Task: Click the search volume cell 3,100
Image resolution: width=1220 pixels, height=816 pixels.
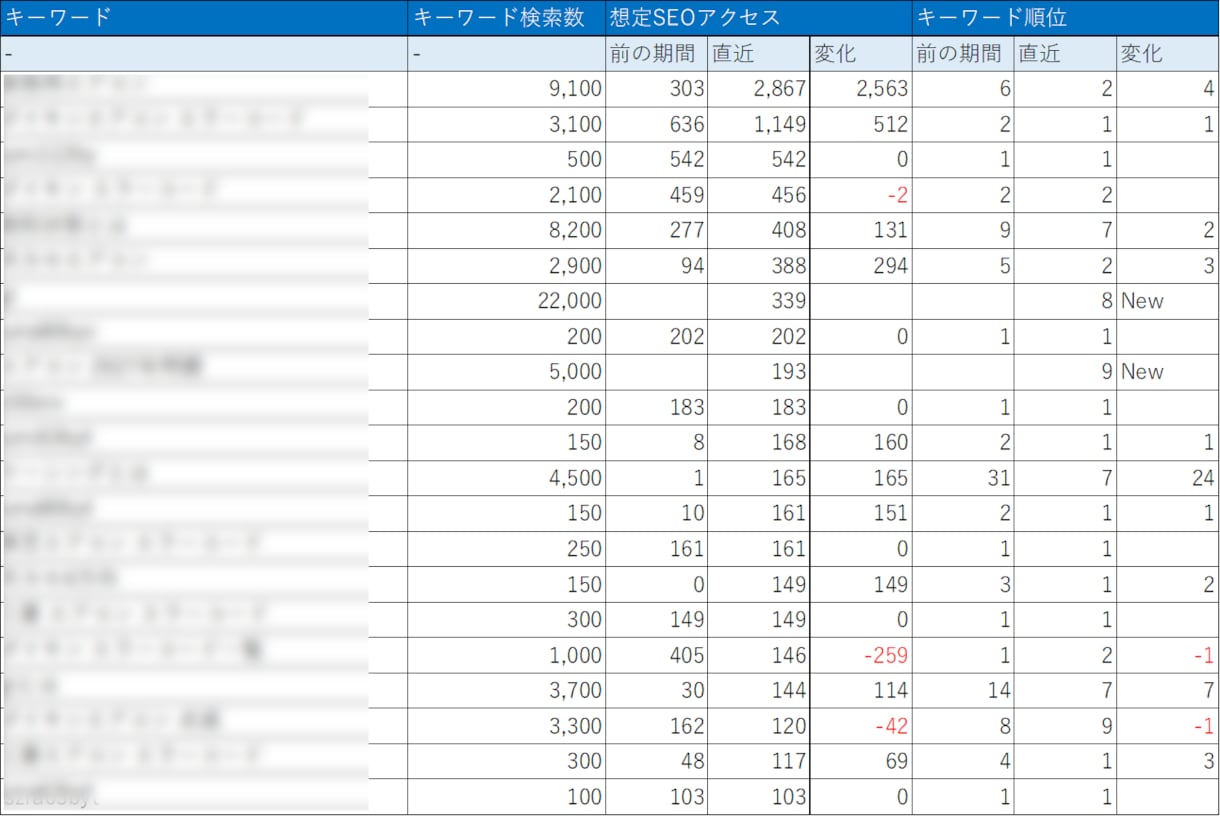Action: tap(507, 124)
